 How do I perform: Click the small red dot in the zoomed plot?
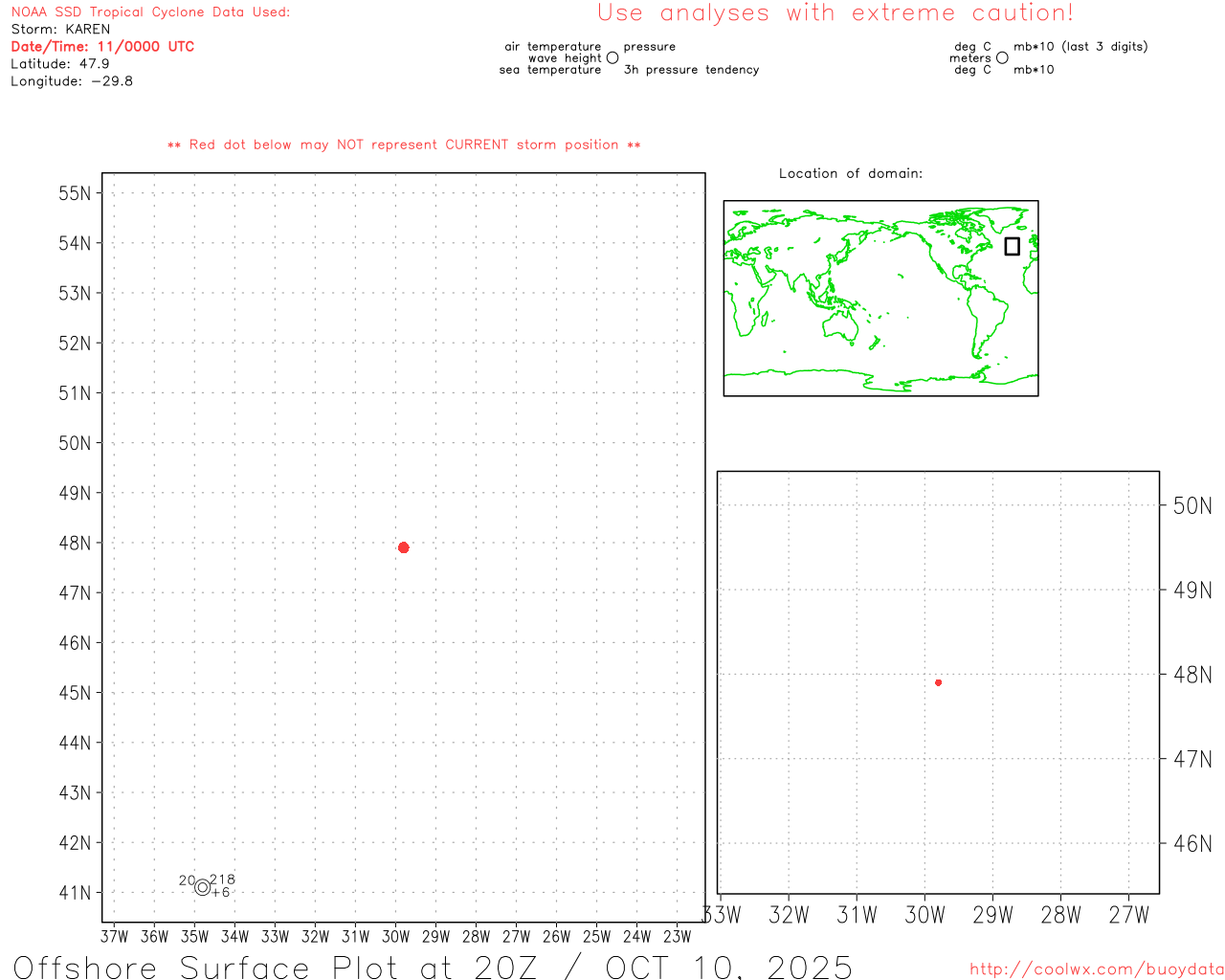click(x=939, y=682)
